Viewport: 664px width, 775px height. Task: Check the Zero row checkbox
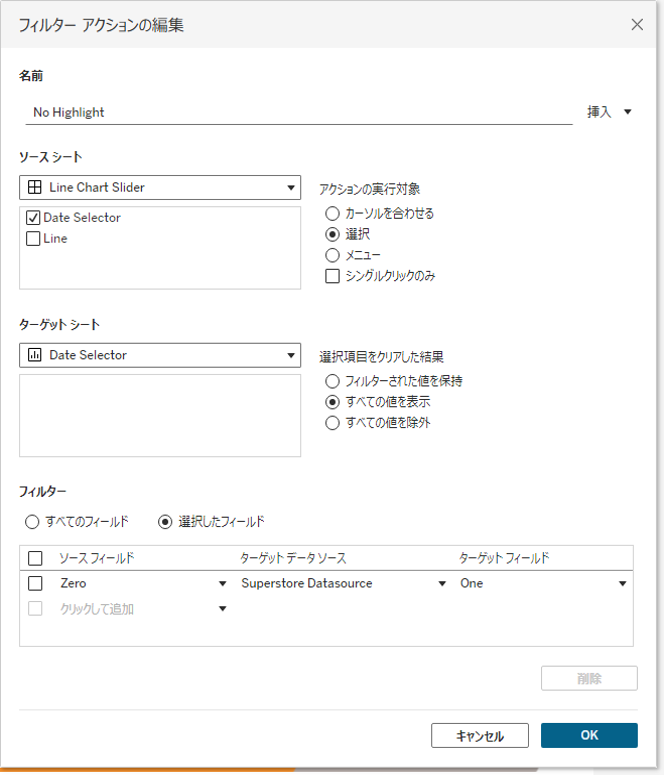point(36,584)
